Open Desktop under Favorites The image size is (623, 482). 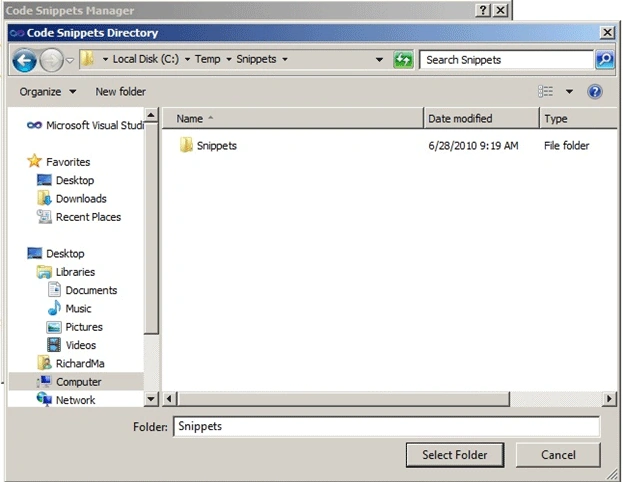[x=75, y=180]
